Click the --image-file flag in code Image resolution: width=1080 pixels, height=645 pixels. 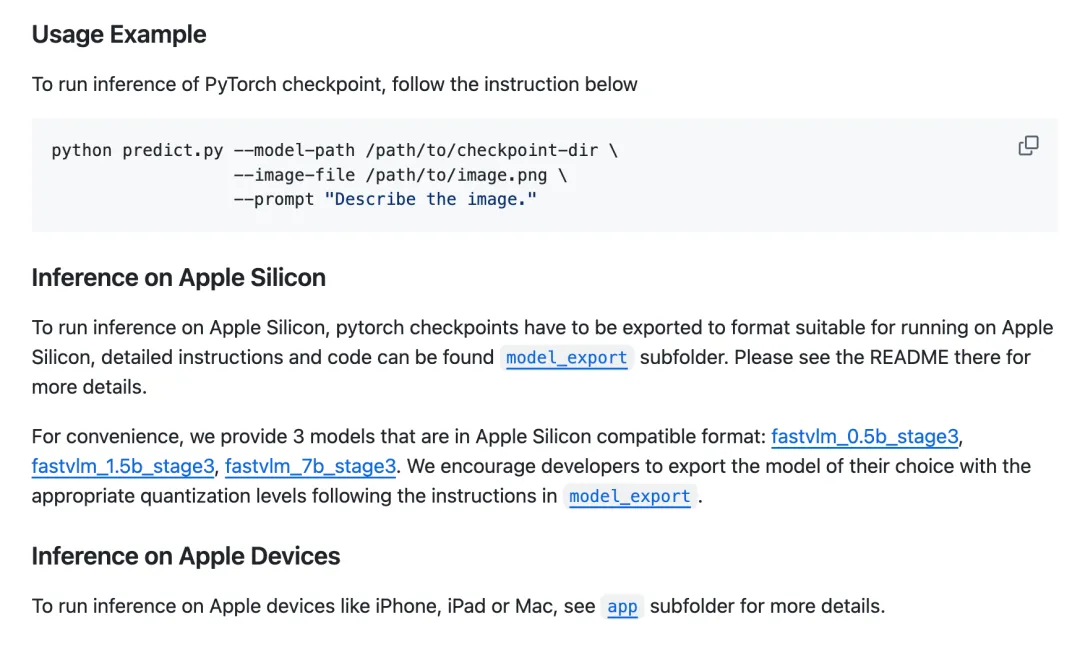(294, 175)
